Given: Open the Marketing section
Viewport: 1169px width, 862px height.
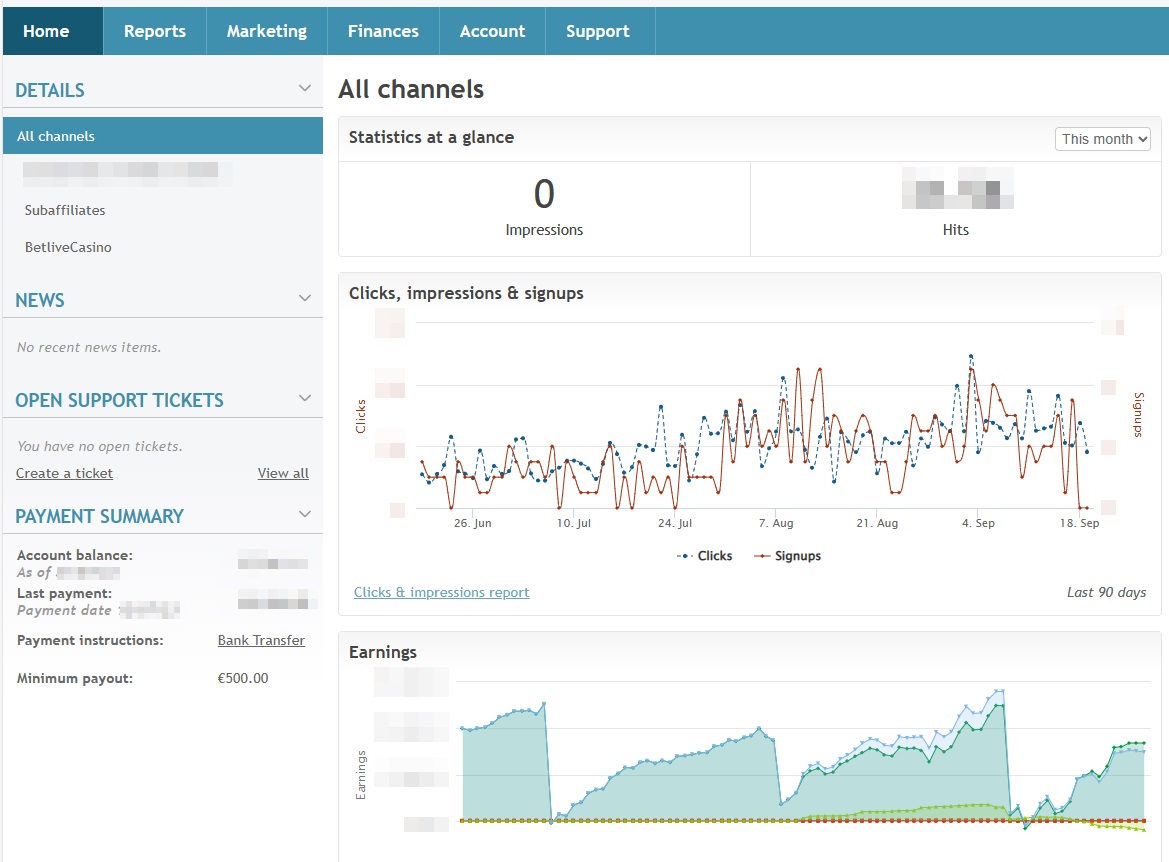Looking at the screenshot, I should (x=266, y=31).
